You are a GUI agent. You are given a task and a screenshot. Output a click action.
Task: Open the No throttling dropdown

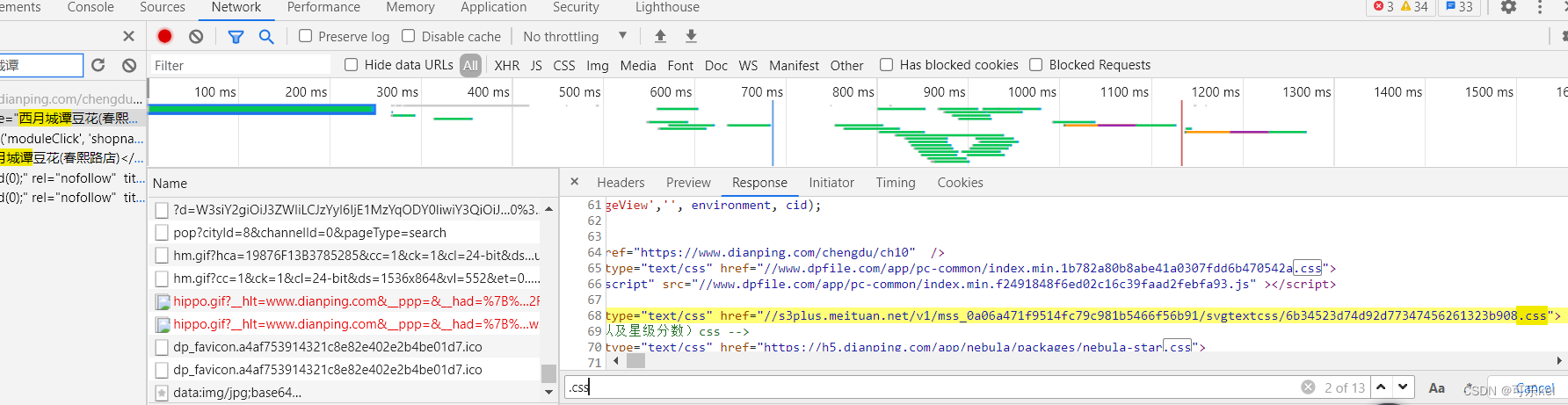575,36
